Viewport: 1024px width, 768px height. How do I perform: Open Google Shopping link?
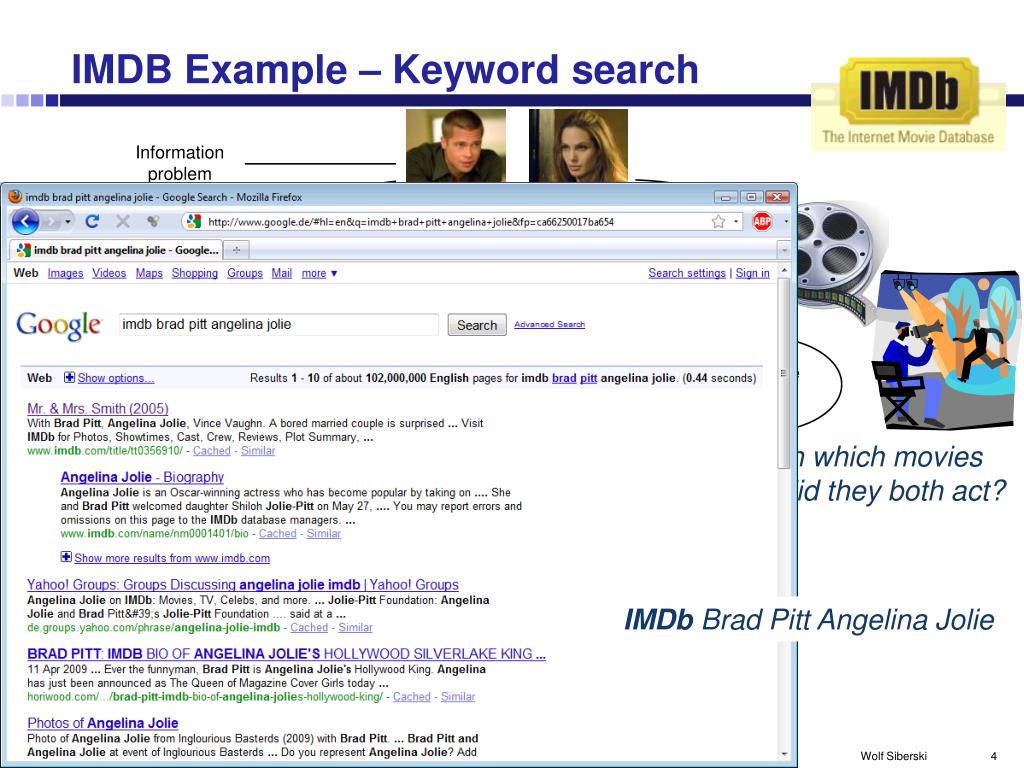coord(195,273)
